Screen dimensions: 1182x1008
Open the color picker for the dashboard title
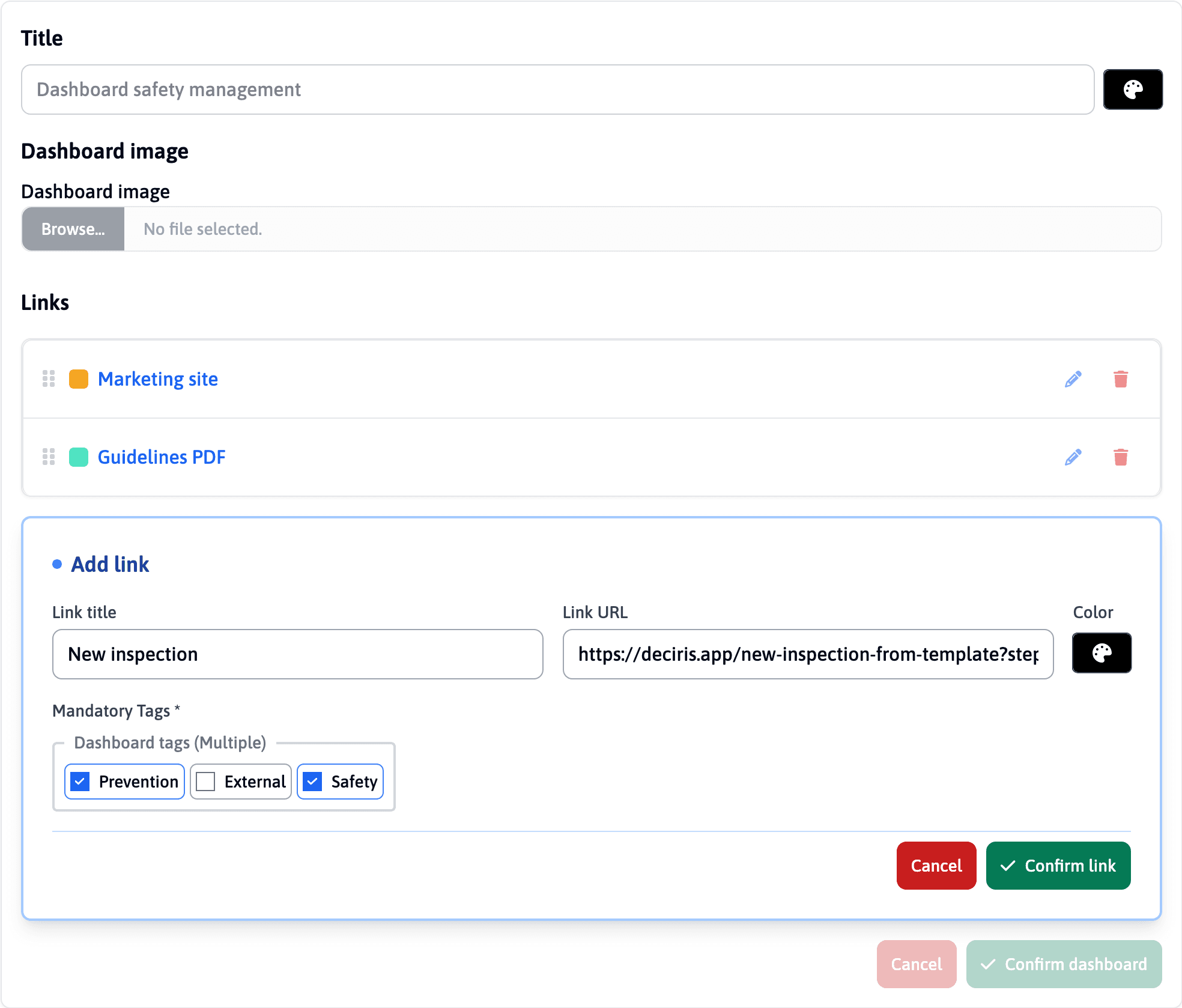pos(1133,89)
